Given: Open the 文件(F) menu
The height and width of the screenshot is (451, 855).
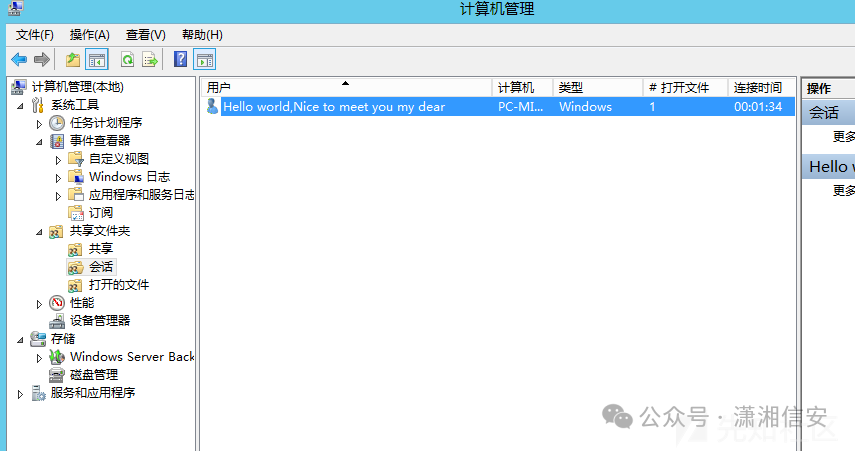Looking at the screenshot, I should (35, 35).
